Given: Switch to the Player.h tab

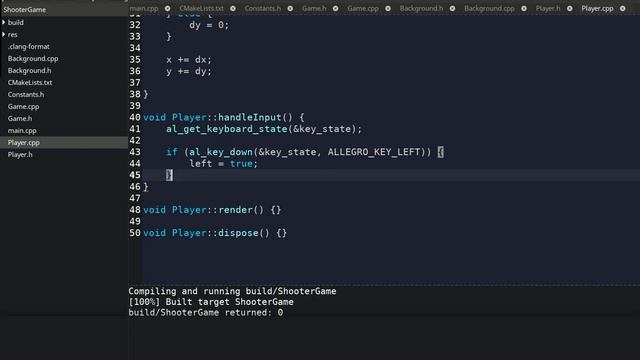Looking at the screenshot, I should pos(548,9).
